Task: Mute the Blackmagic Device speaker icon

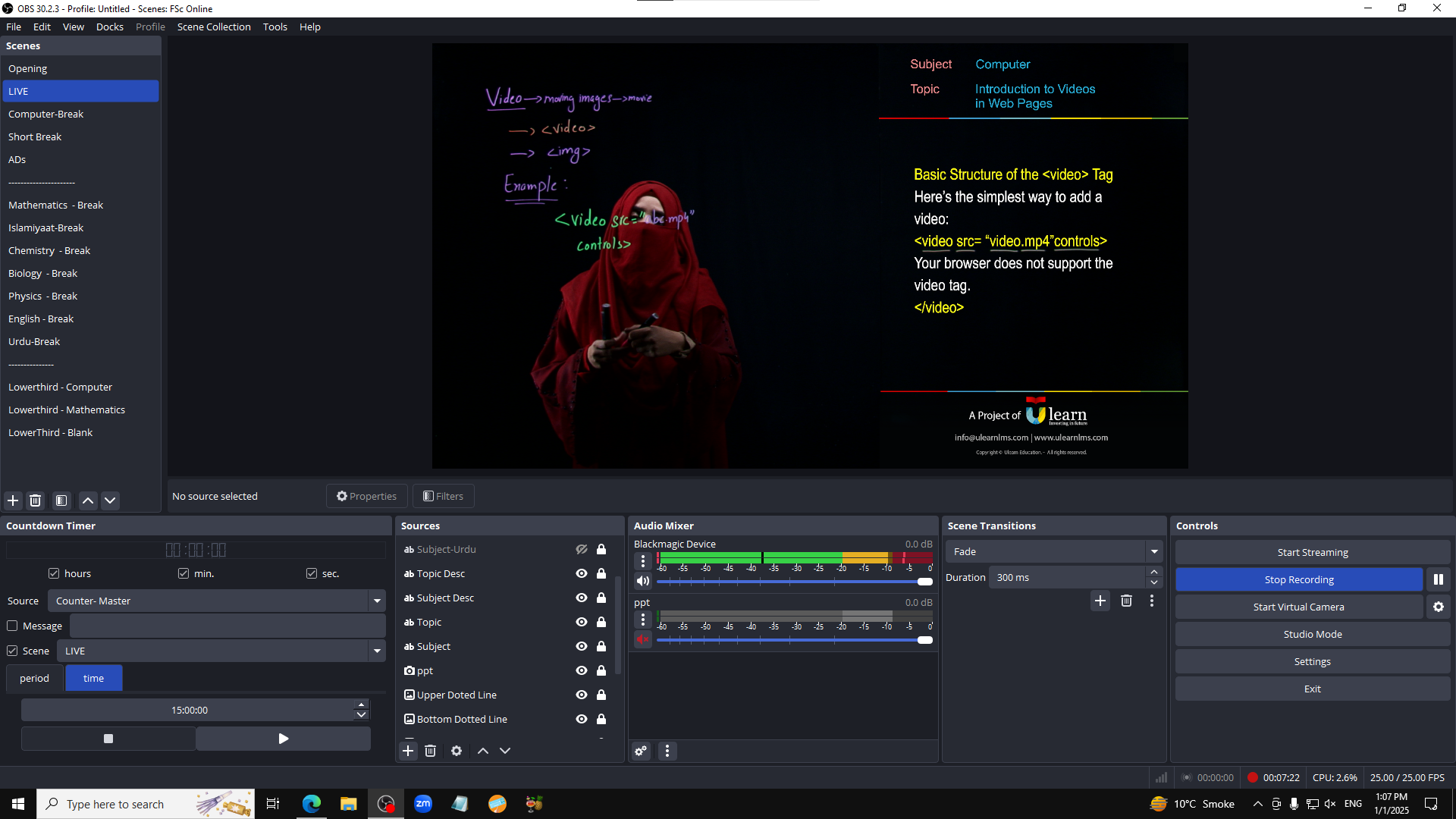Action: (x=643, y=581)
